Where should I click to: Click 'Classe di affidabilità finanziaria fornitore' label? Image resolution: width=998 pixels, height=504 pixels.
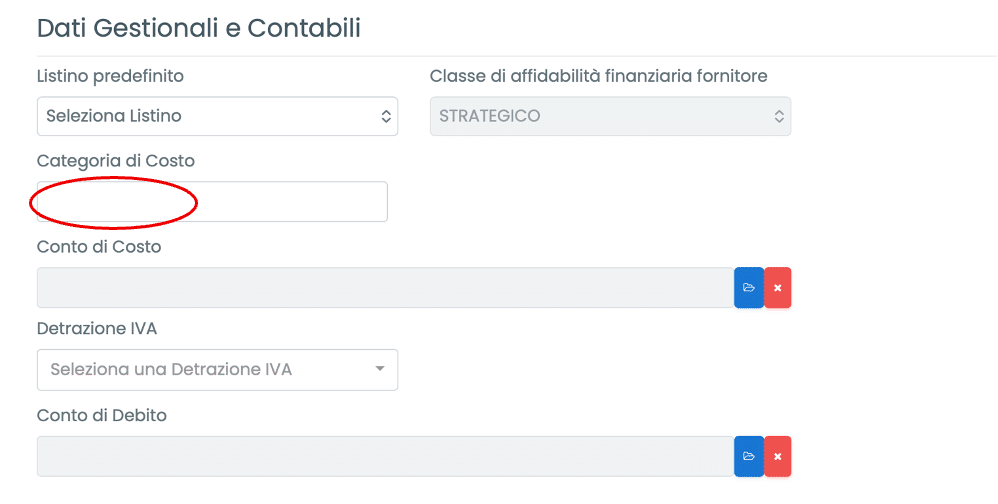click(x=598, y=76)
